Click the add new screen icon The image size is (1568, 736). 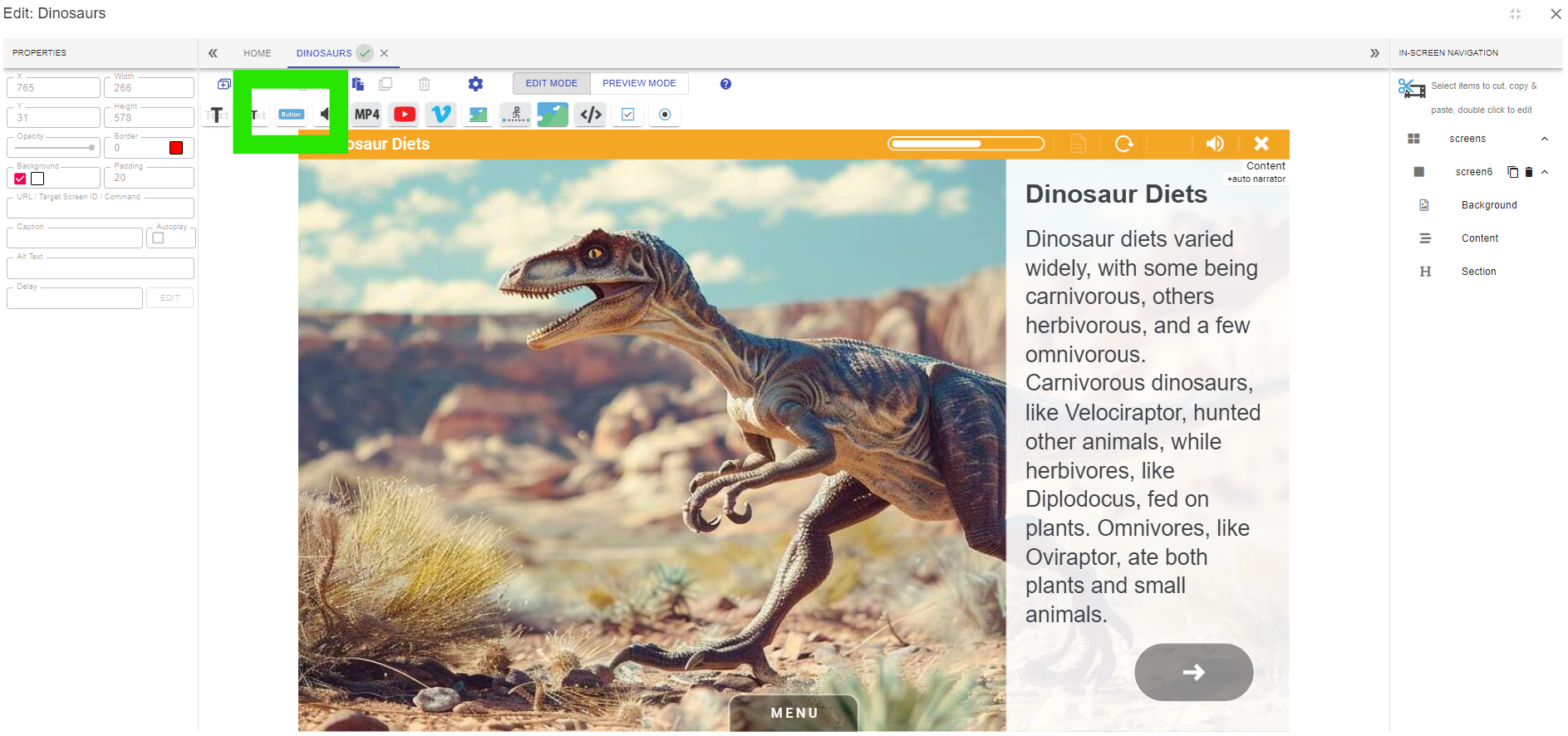point(224,84)
